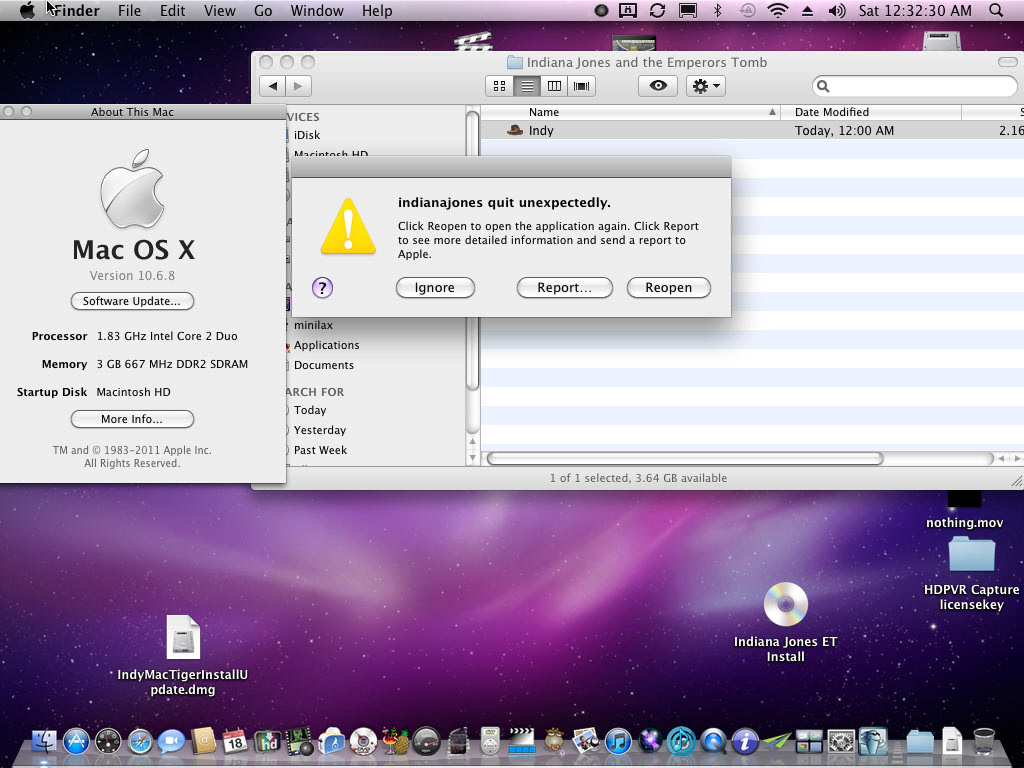1024x768 pixels.
Task: Select the Indy file row
Action: click(x=752, y=131)
